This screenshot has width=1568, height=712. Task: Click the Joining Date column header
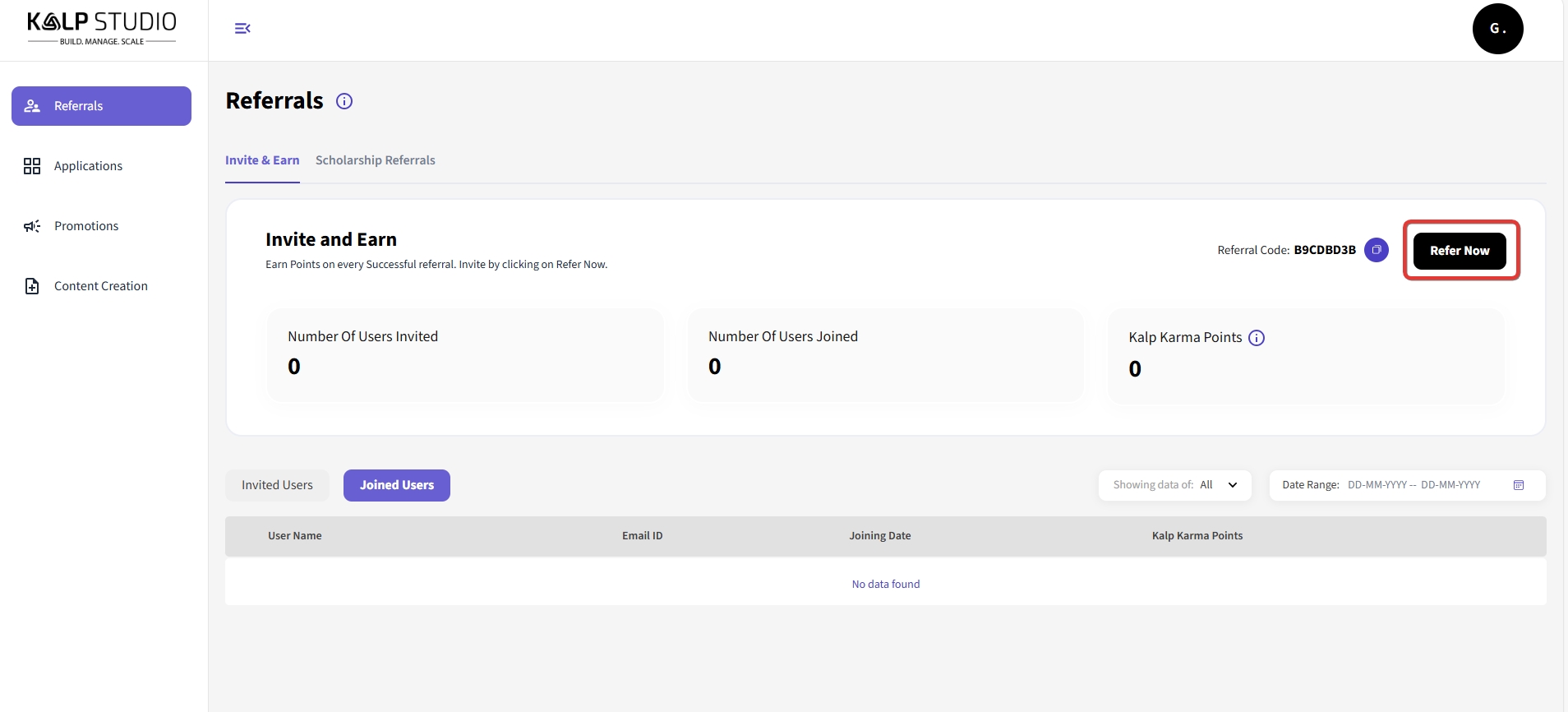pyautogui.click(x=879, y=536)
